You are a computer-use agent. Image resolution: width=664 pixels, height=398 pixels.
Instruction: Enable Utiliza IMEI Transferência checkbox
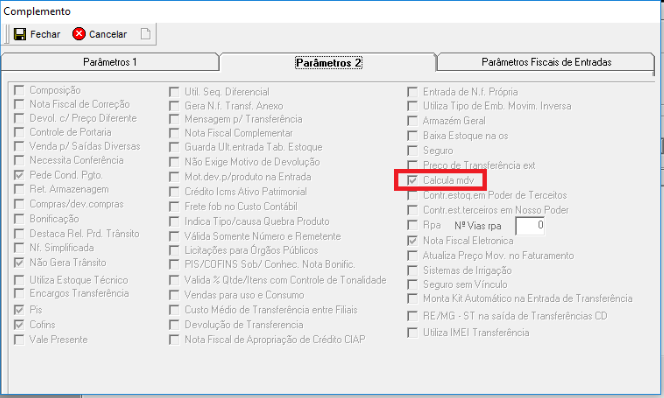click(412, 332)
